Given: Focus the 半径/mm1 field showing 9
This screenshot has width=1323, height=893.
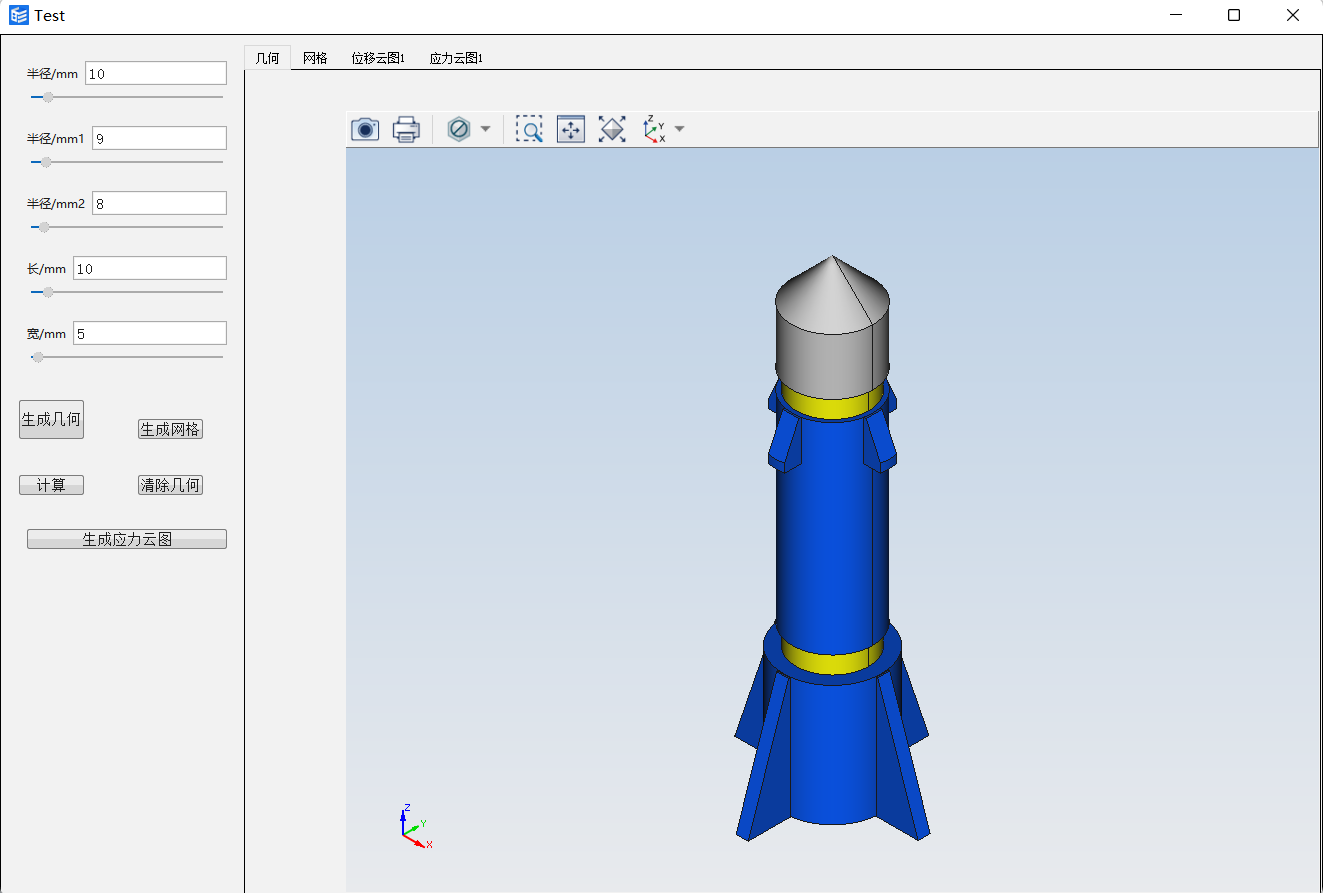Looking at the screenshot, I should click(x=159, y=138).
